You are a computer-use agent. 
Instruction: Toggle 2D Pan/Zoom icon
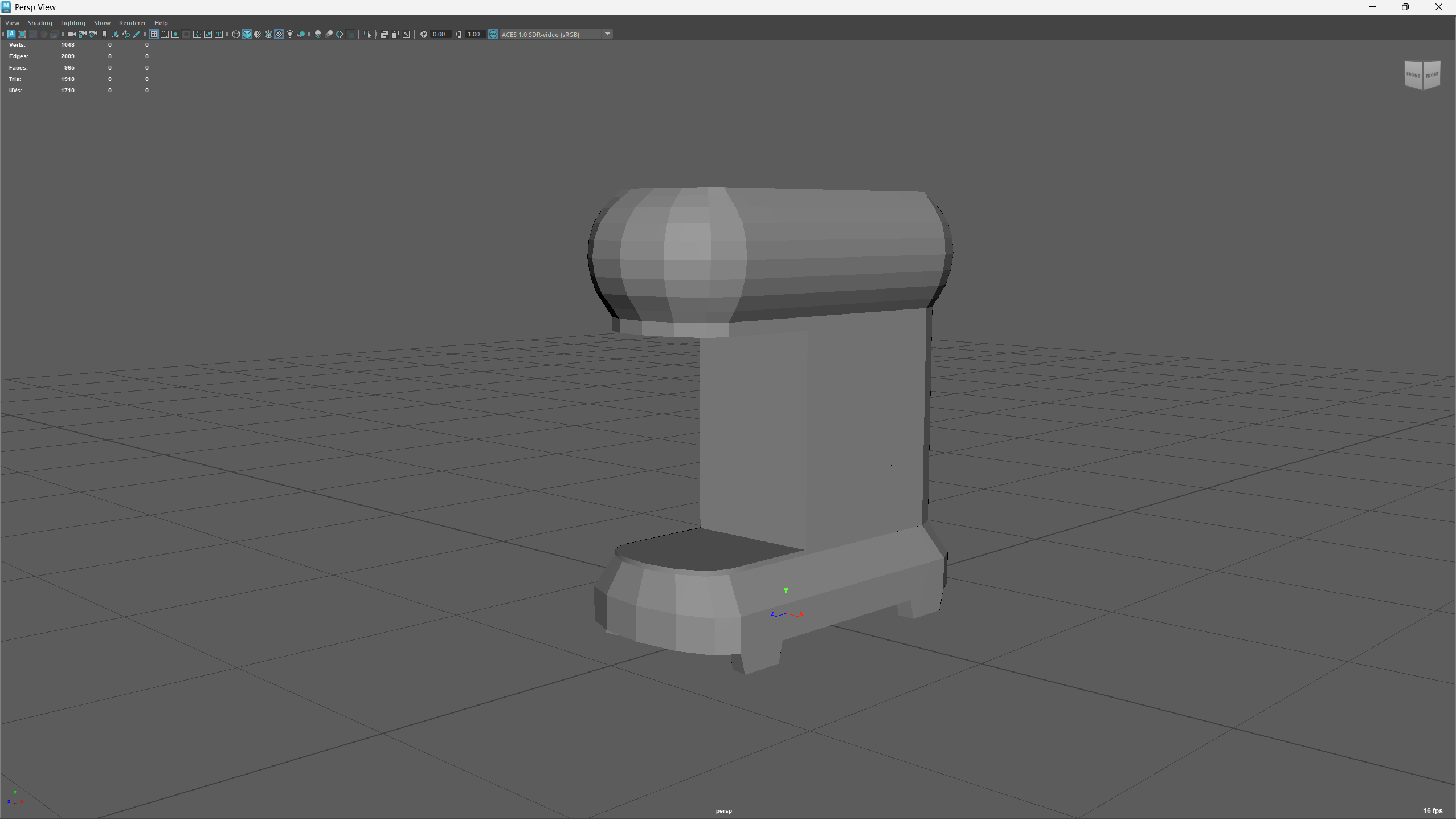click(x=126, y=34)
